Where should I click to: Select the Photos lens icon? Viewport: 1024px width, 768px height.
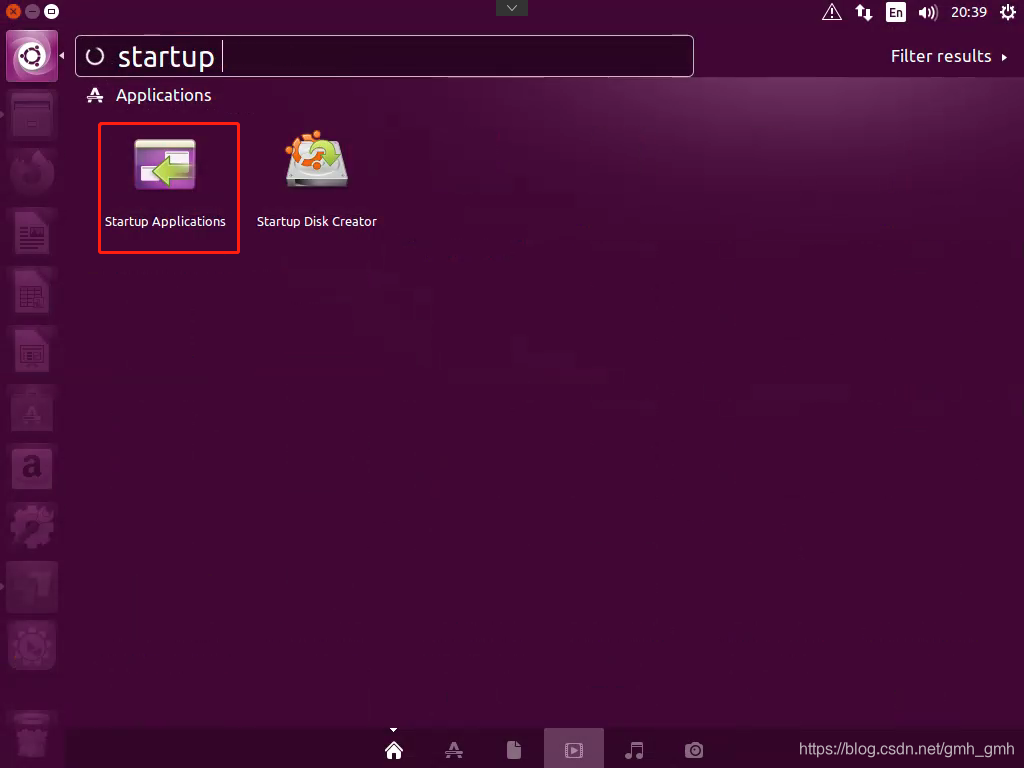click(693, 748)
